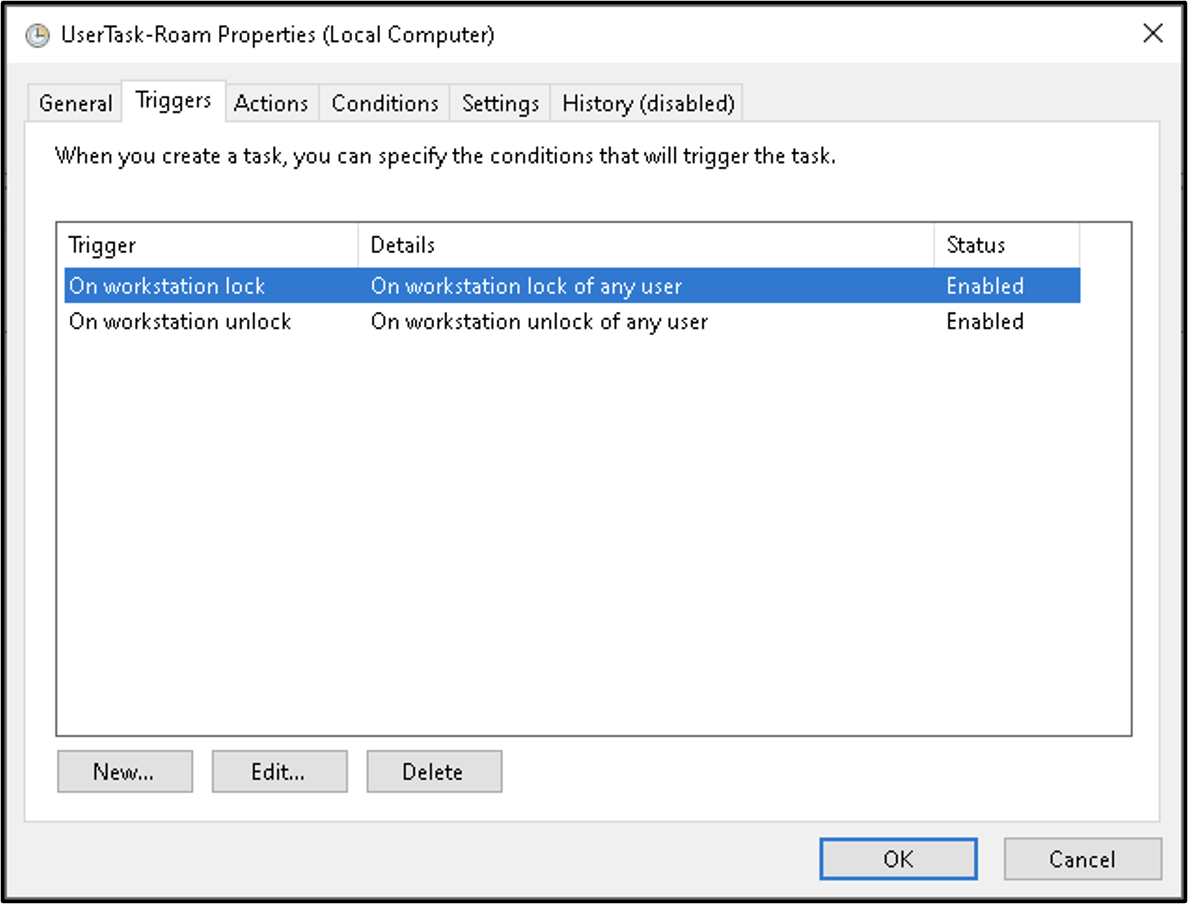Screen dimensions: 1188x906
Task: View the History (disabled) tab
Action: [648, 103]
